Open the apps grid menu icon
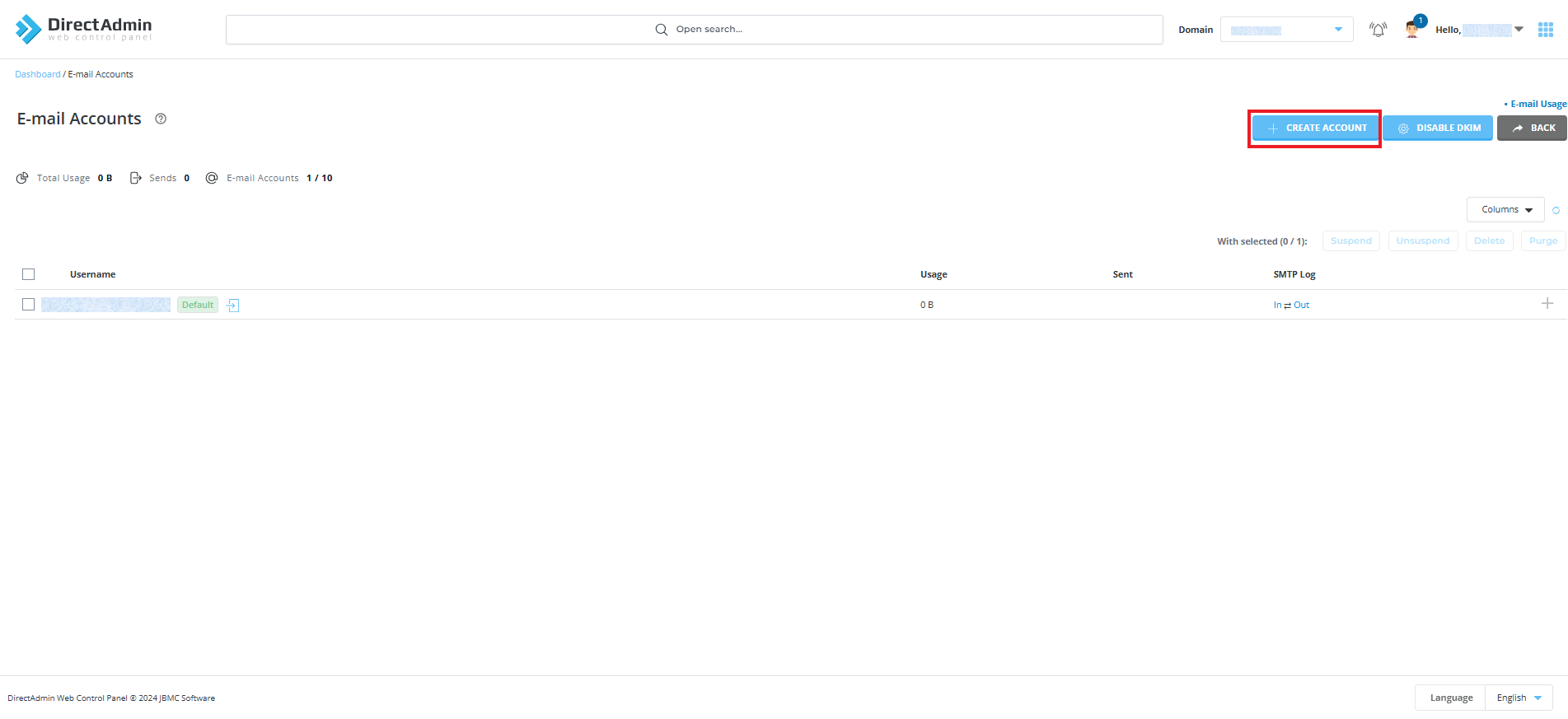Screen dimensions: 1568x719 pos(1546,30)
